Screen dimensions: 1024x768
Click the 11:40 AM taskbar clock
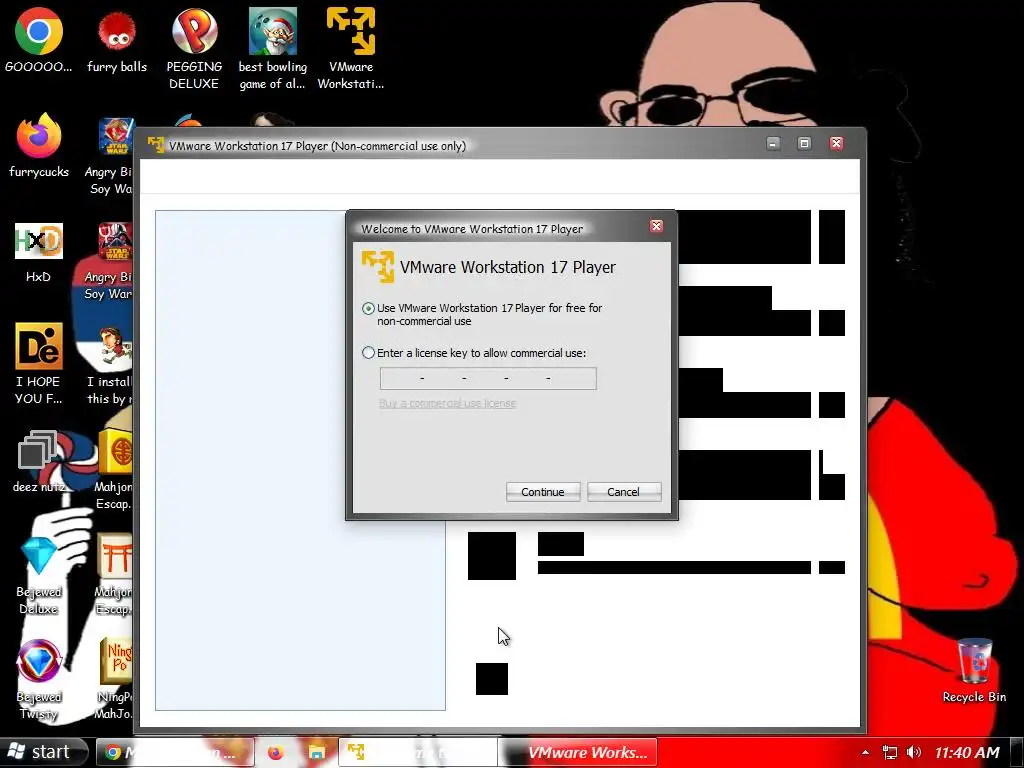[967, 752]
